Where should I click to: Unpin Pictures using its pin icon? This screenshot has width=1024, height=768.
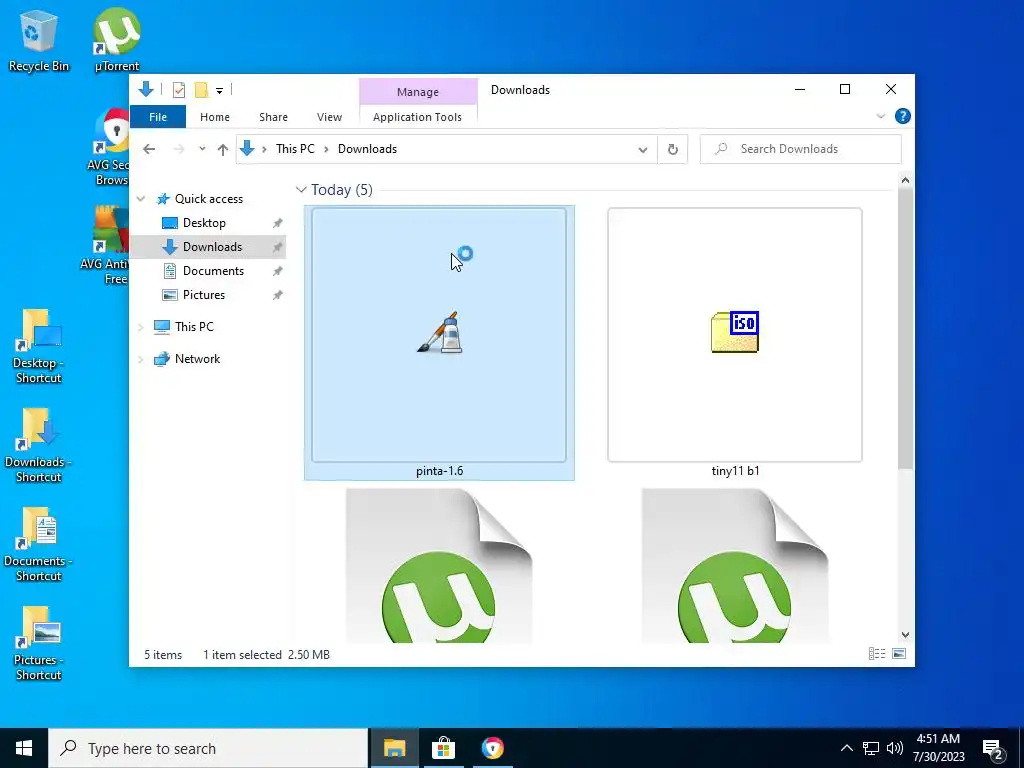tap(278, 295)
